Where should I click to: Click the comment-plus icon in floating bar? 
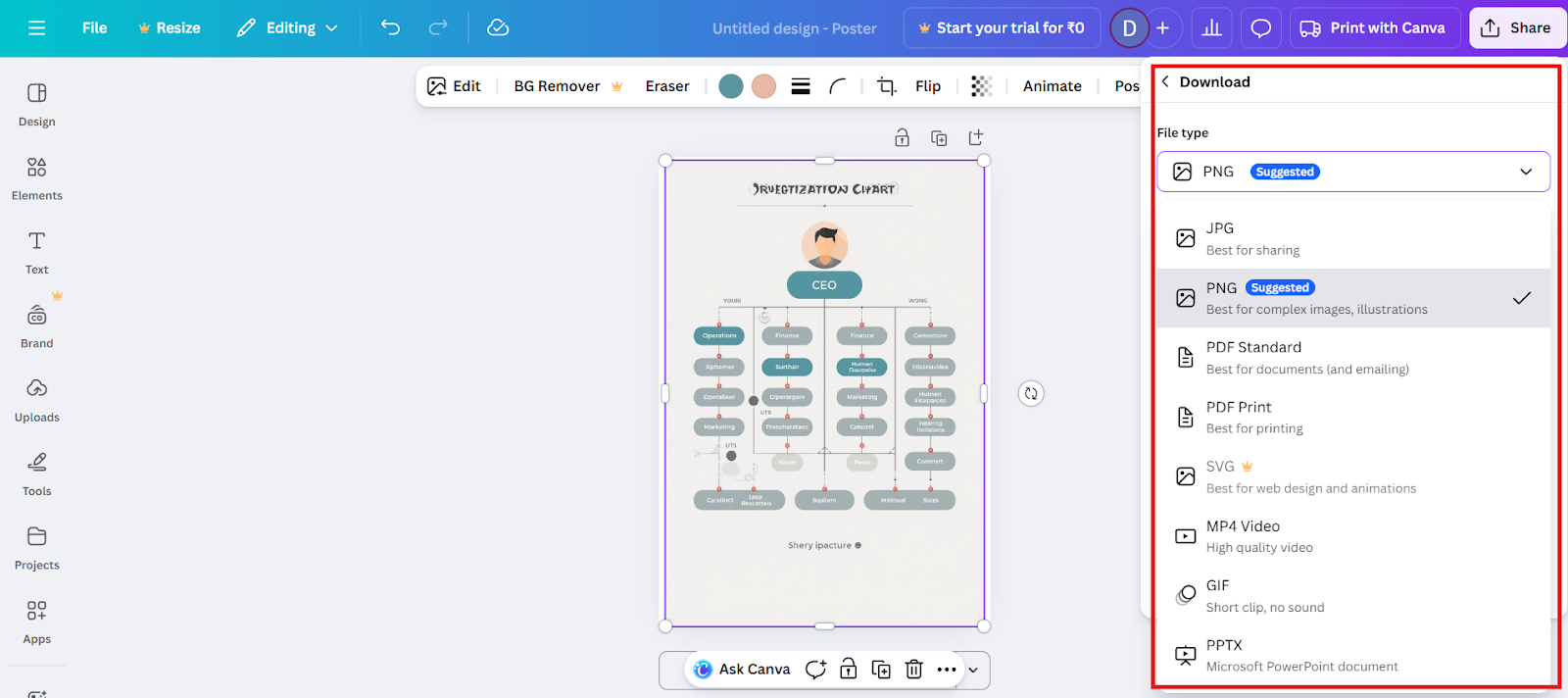pyautogui.click(x=815, y=670)
